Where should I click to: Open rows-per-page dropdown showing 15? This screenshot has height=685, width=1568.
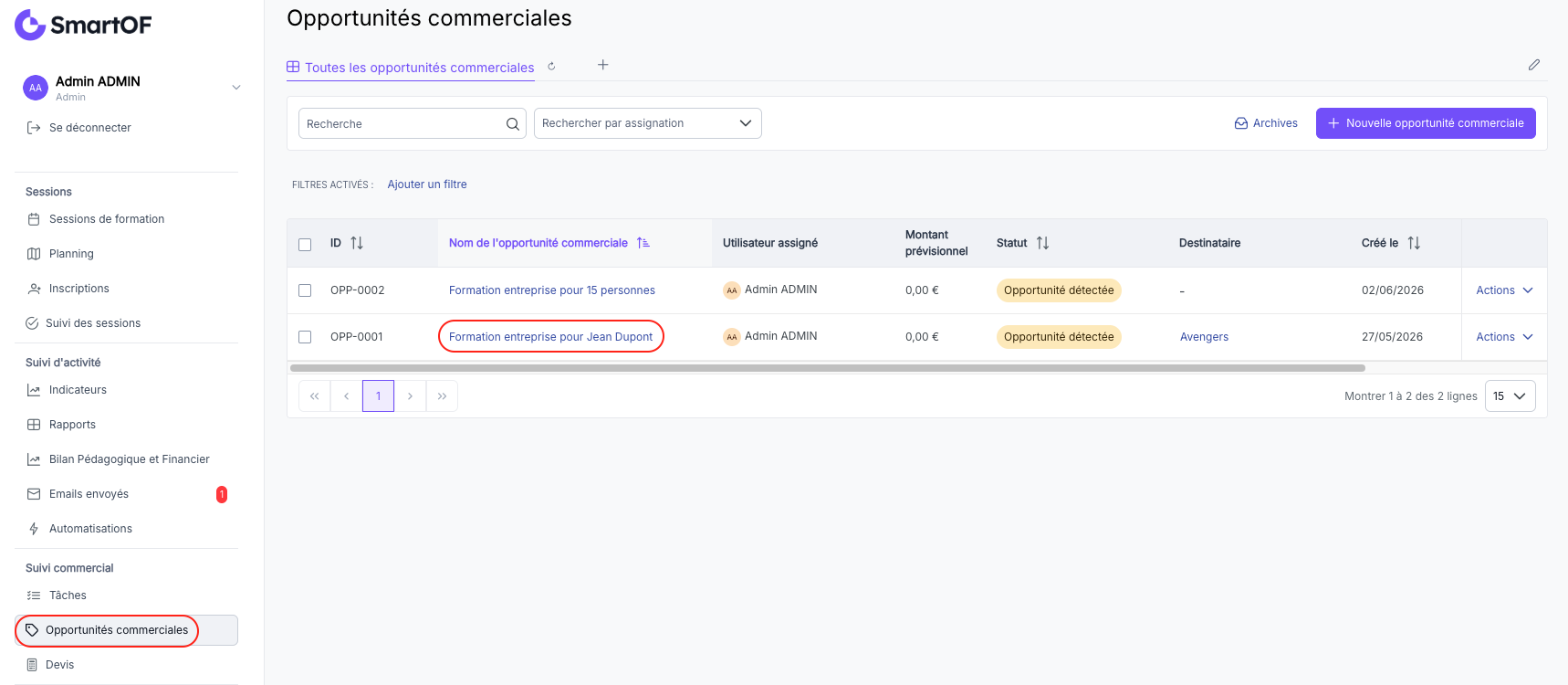point(1511,396)
